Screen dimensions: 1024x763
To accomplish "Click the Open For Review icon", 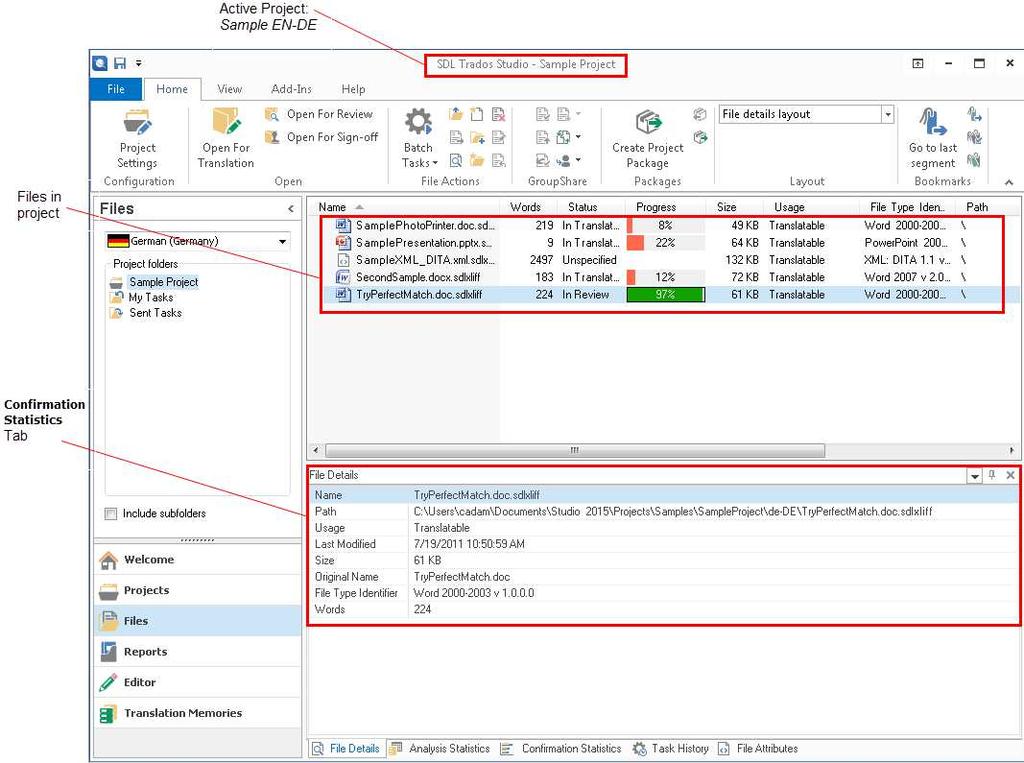I will pyautogui.click(x=272, y=114).
